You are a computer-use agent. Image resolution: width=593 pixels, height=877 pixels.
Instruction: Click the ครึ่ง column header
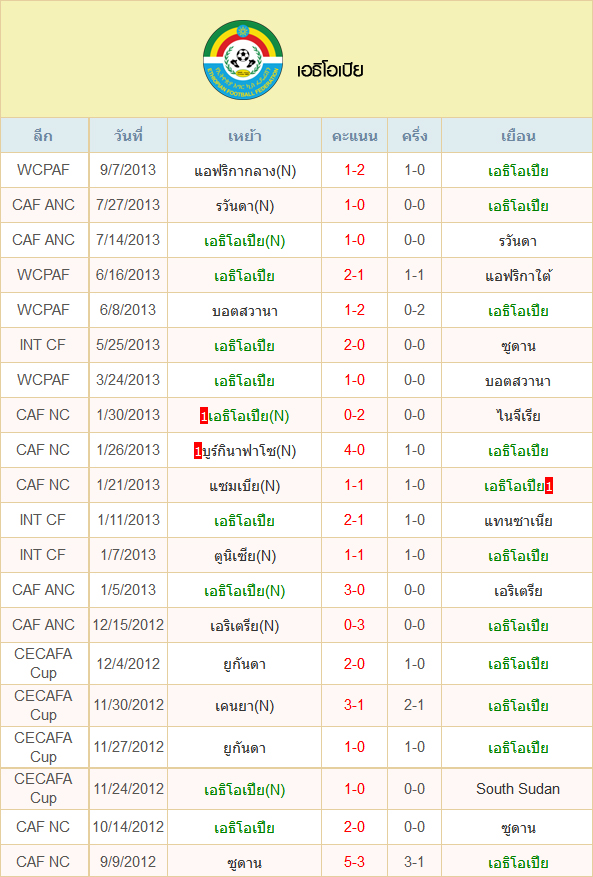[415, 136]
